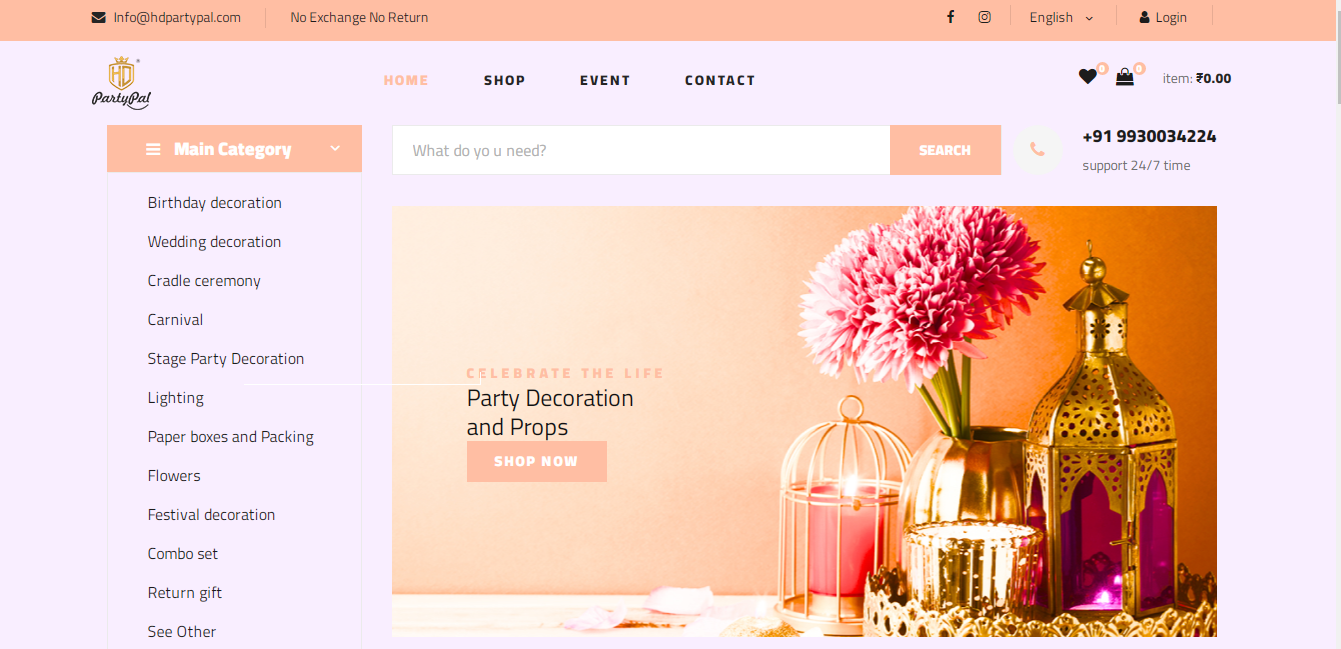Open the CONTACT menu item
The image size is (1341, 649).
pyautogui.click(x=720, y=80)
